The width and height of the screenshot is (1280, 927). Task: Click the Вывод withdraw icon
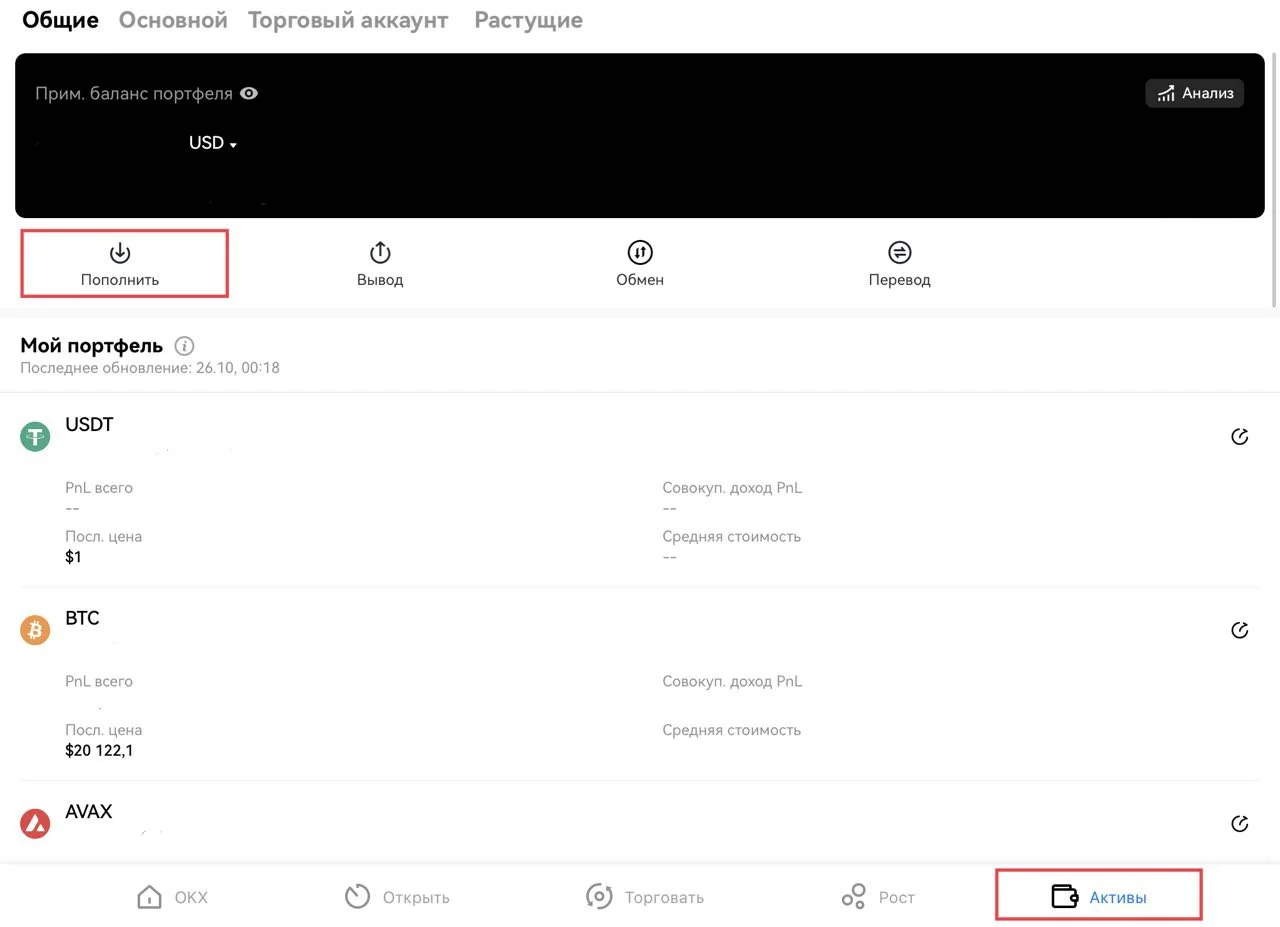click(x=380, y=253)
